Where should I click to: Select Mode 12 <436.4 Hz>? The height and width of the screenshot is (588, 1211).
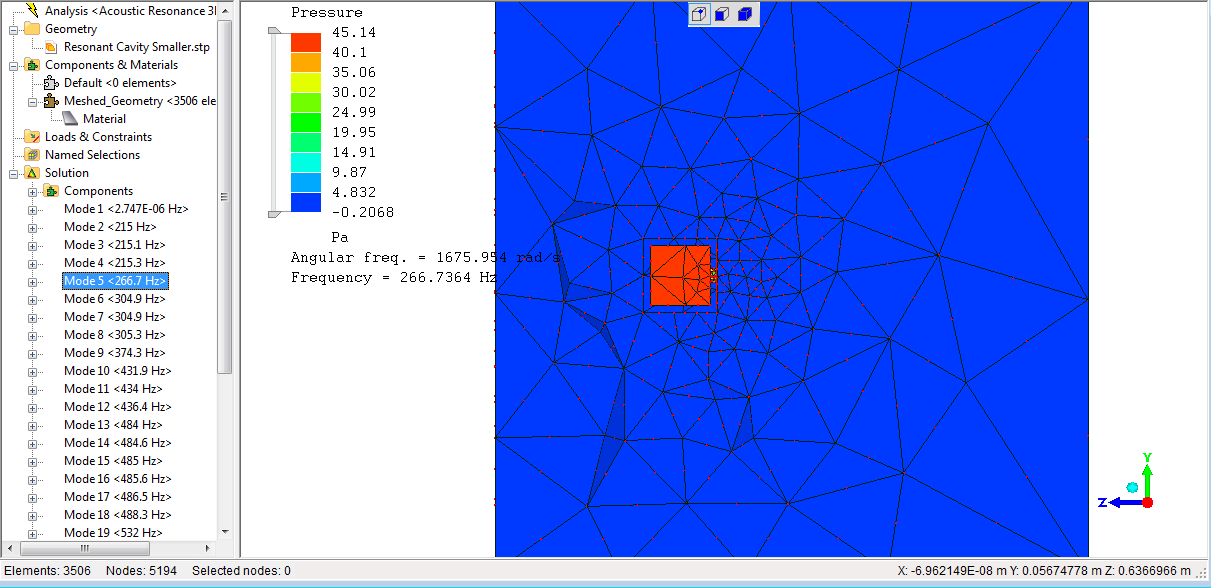[x=118, y=407]
